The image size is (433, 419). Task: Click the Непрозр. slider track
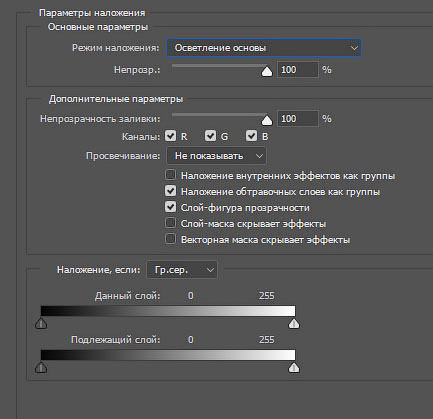(x=219, y=66)
